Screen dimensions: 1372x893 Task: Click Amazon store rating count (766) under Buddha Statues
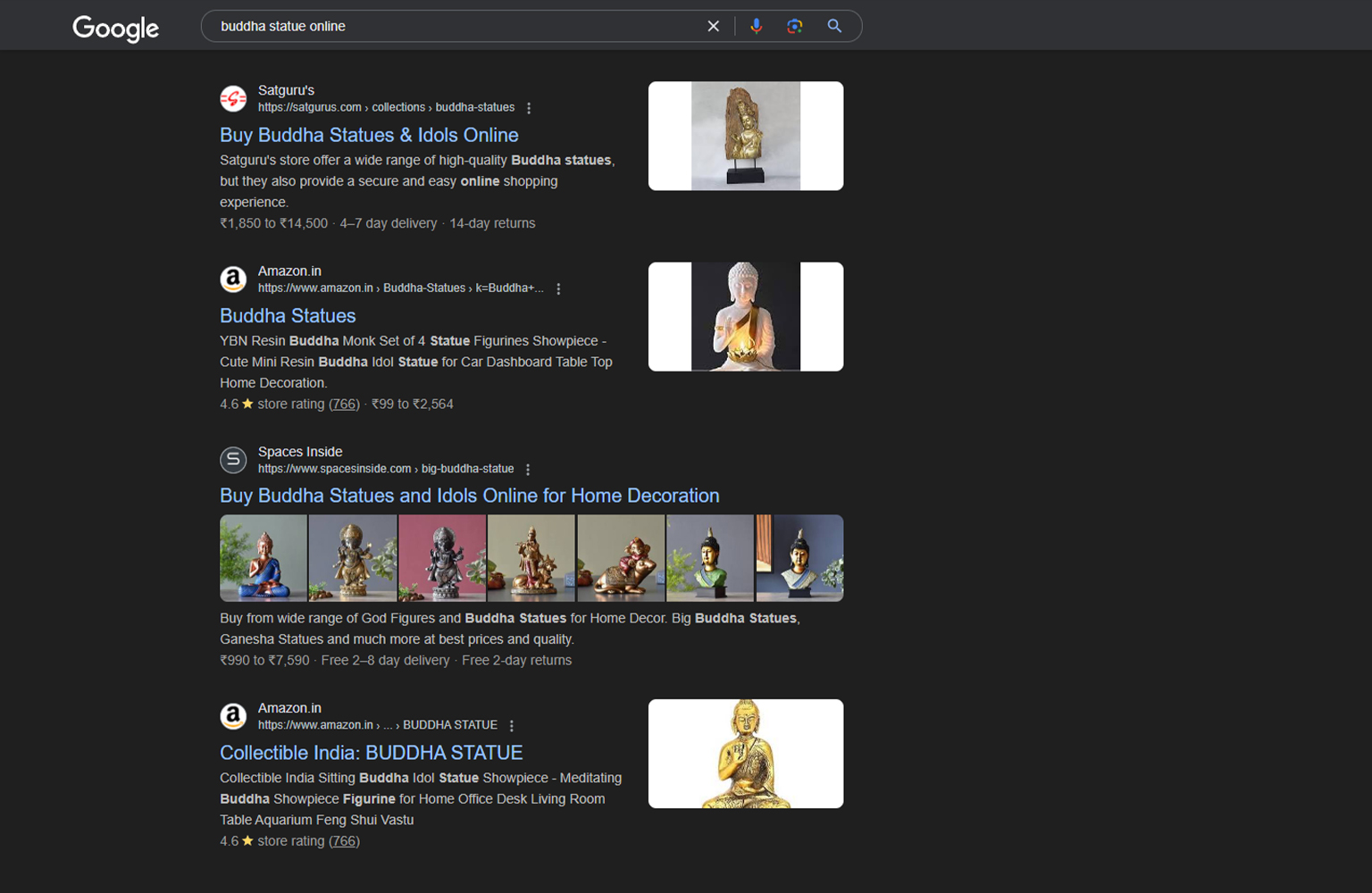click(x=344, y=404)
